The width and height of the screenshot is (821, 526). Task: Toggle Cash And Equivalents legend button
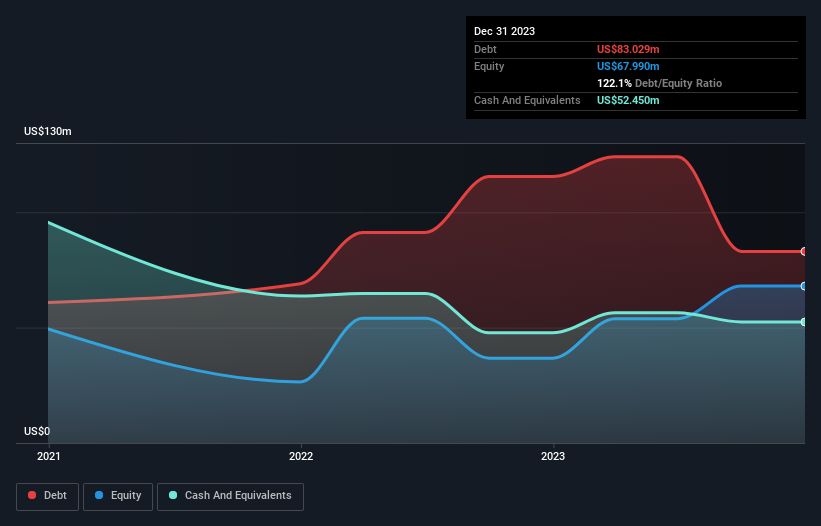[x=230, y=496]
